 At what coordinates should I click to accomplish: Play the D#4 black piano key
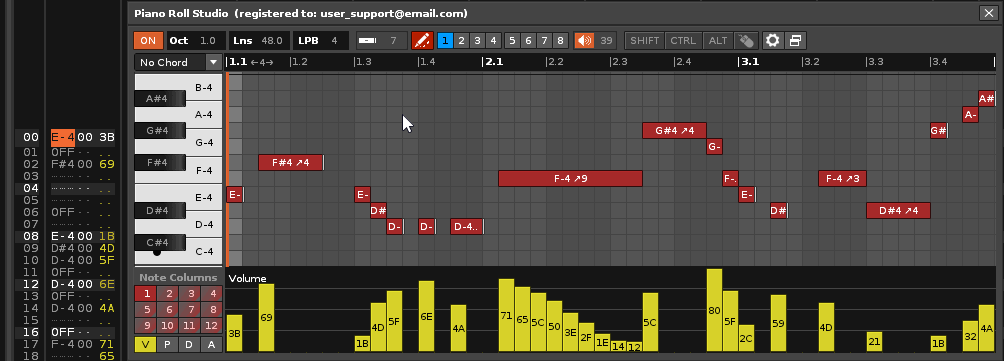[x=159, y=211]
